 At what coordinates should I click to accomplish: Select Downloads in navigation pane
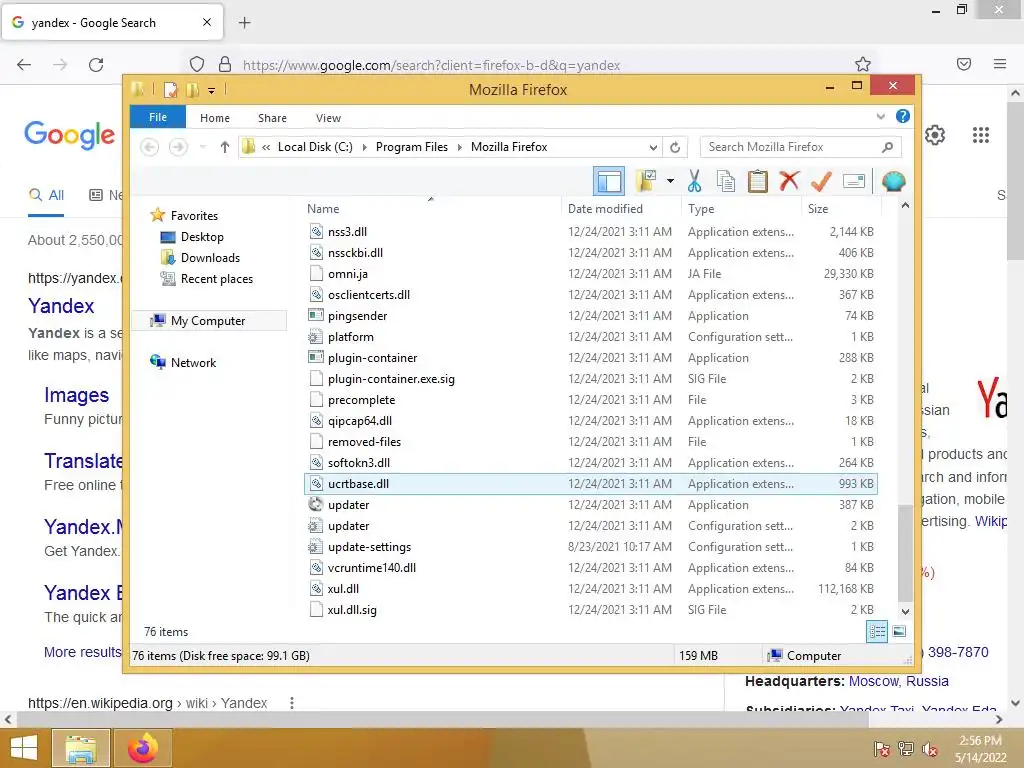pyautogui.click(x=210, y=257)
